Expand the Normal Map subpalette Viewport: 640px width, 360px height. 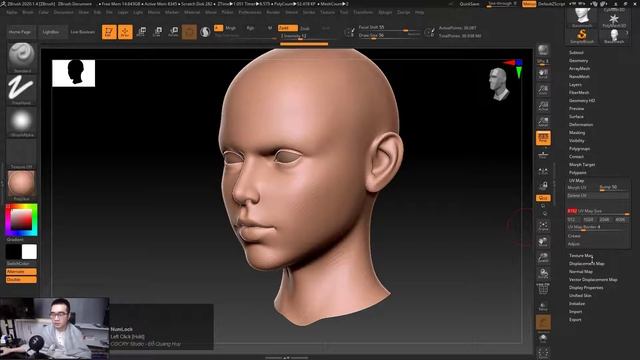(x=581, y=271)
